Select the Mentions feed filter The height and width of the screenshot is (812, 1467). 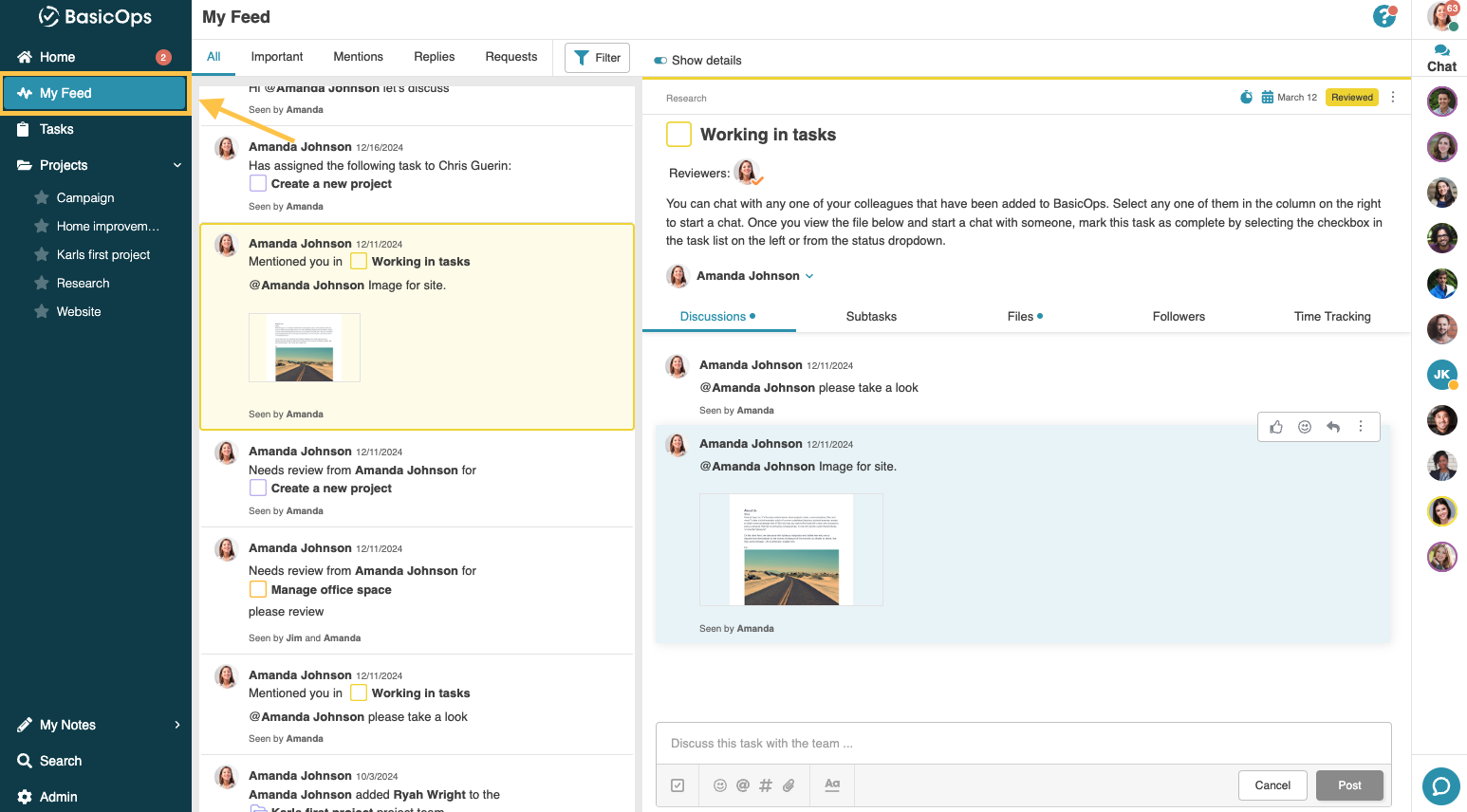pos(358,57)
